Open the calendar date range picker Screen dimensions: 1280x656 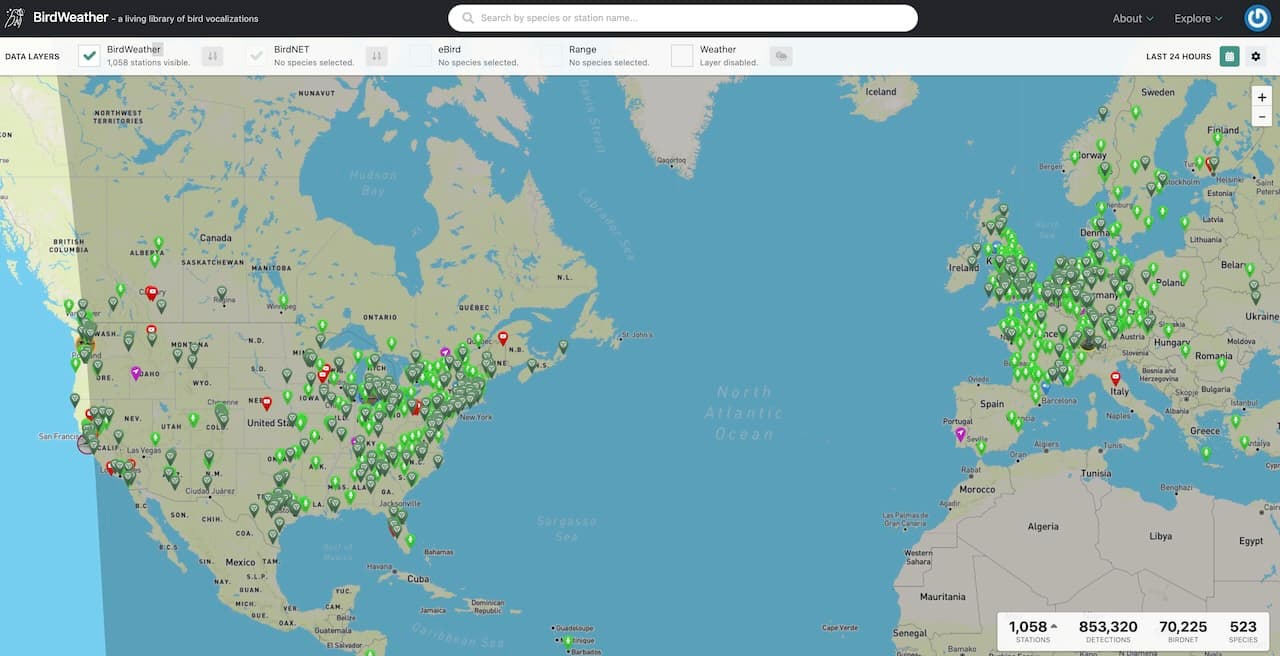click(1230, 56)
